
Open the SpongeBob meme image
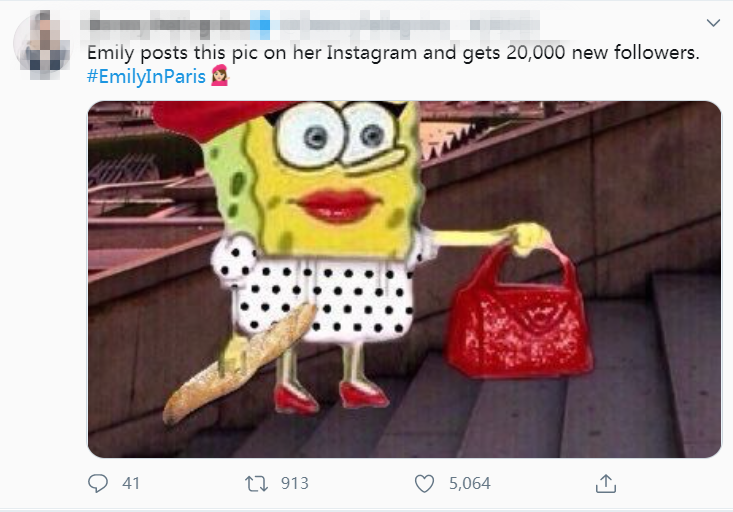tap(404, 279)
